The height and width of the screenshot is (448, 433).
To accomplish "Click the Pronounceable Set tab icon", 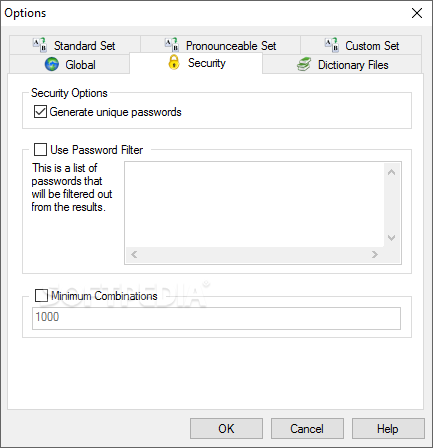I will [172, 45].
